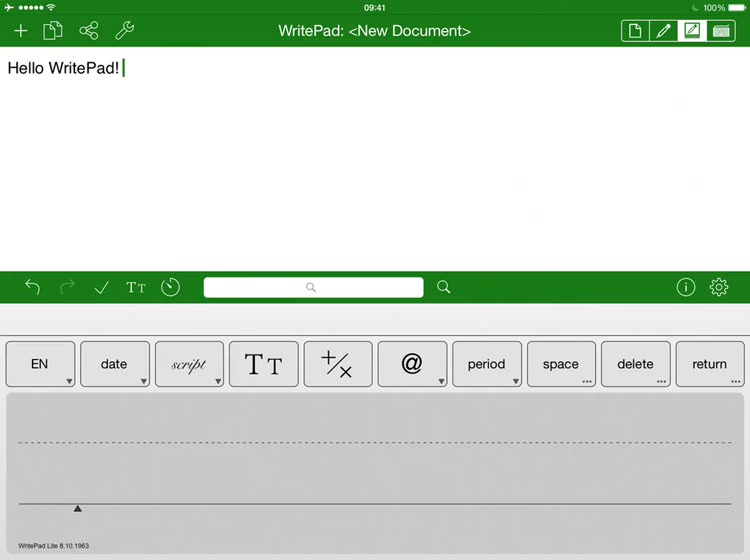Undo the last action
The width and height of the screenshot is (750, 560).
[x=33, y=287]
